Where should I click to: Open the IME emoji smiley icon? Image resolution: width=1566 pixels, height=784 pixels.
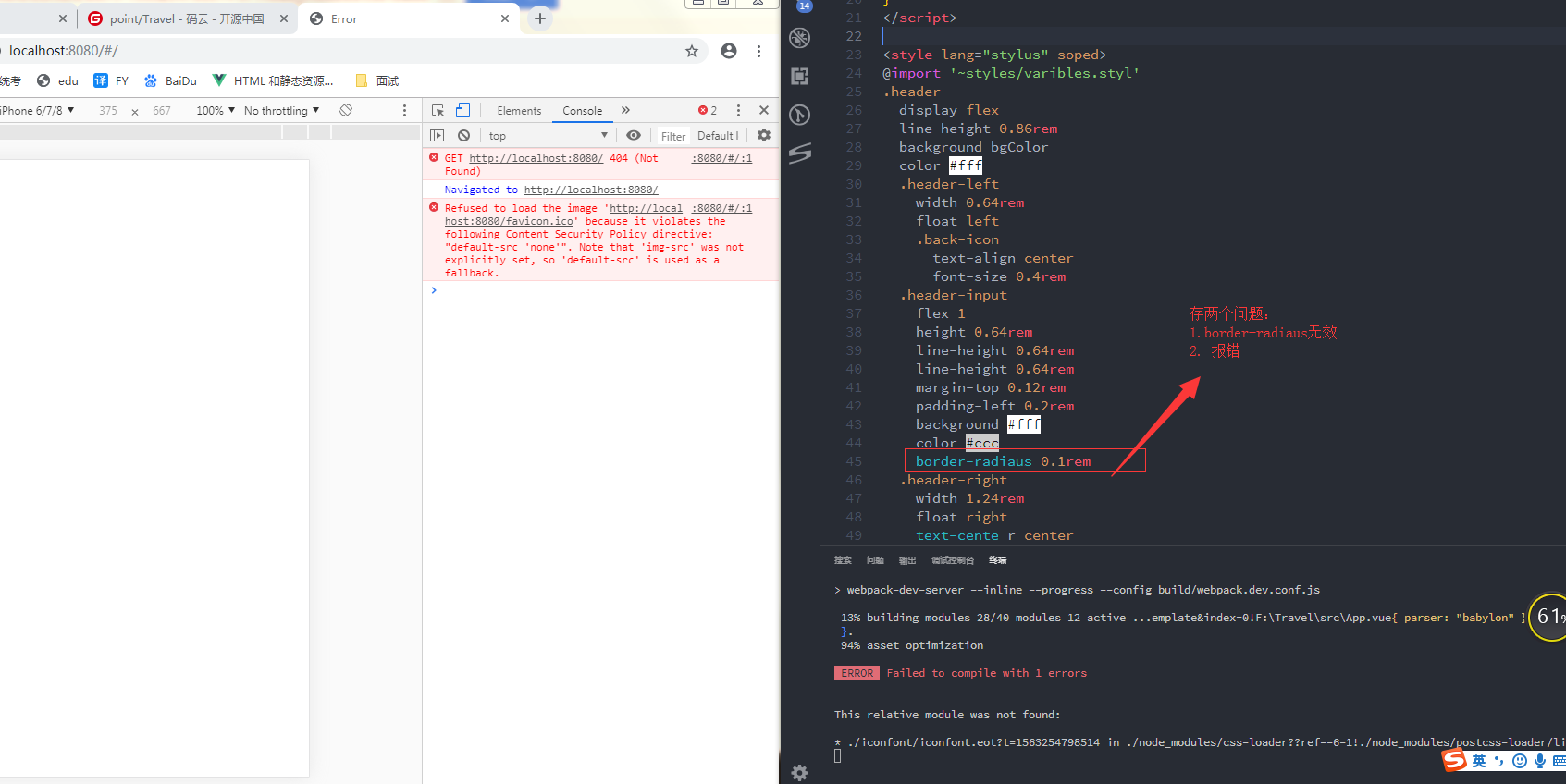pos(1520,761)
